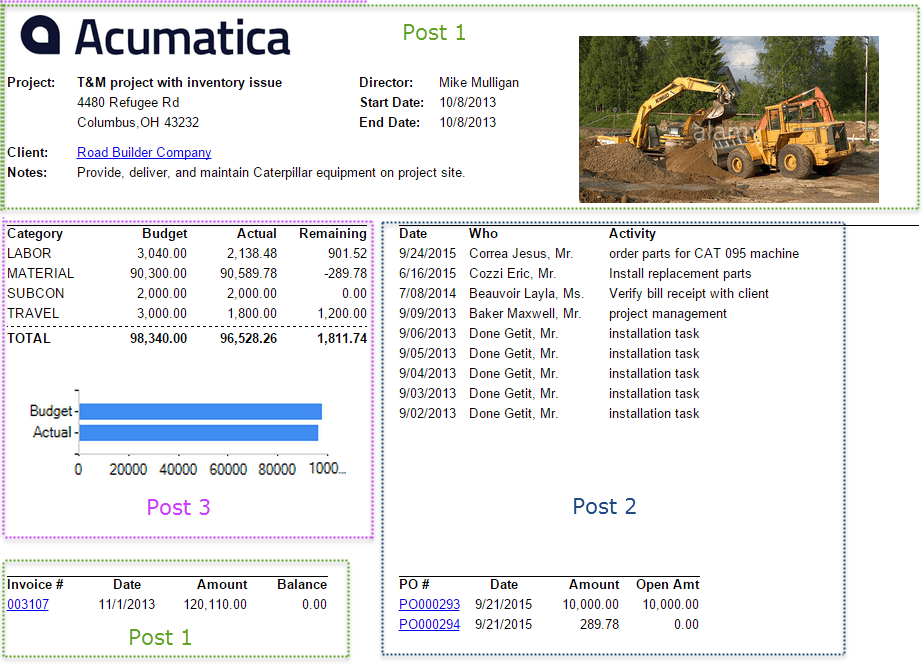Click chart axis label 60000
923x670 pixels.
coord(228,470)
